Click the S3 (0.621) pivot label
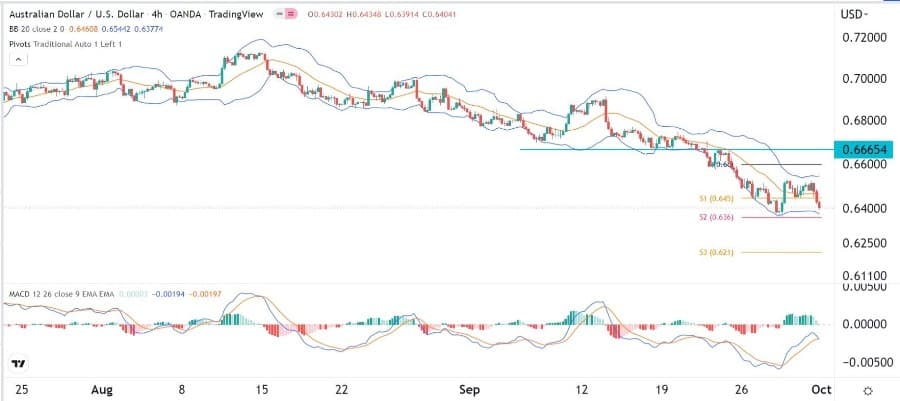The width and height of the screenshot is (900, 401). click(716, 252)
